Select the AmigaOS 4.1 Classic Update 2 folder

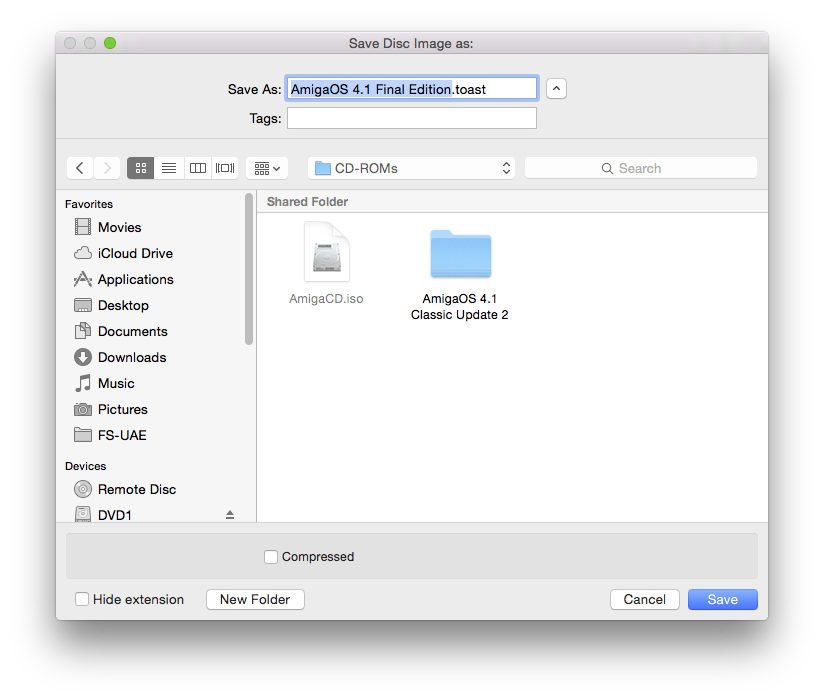(460, 274)
